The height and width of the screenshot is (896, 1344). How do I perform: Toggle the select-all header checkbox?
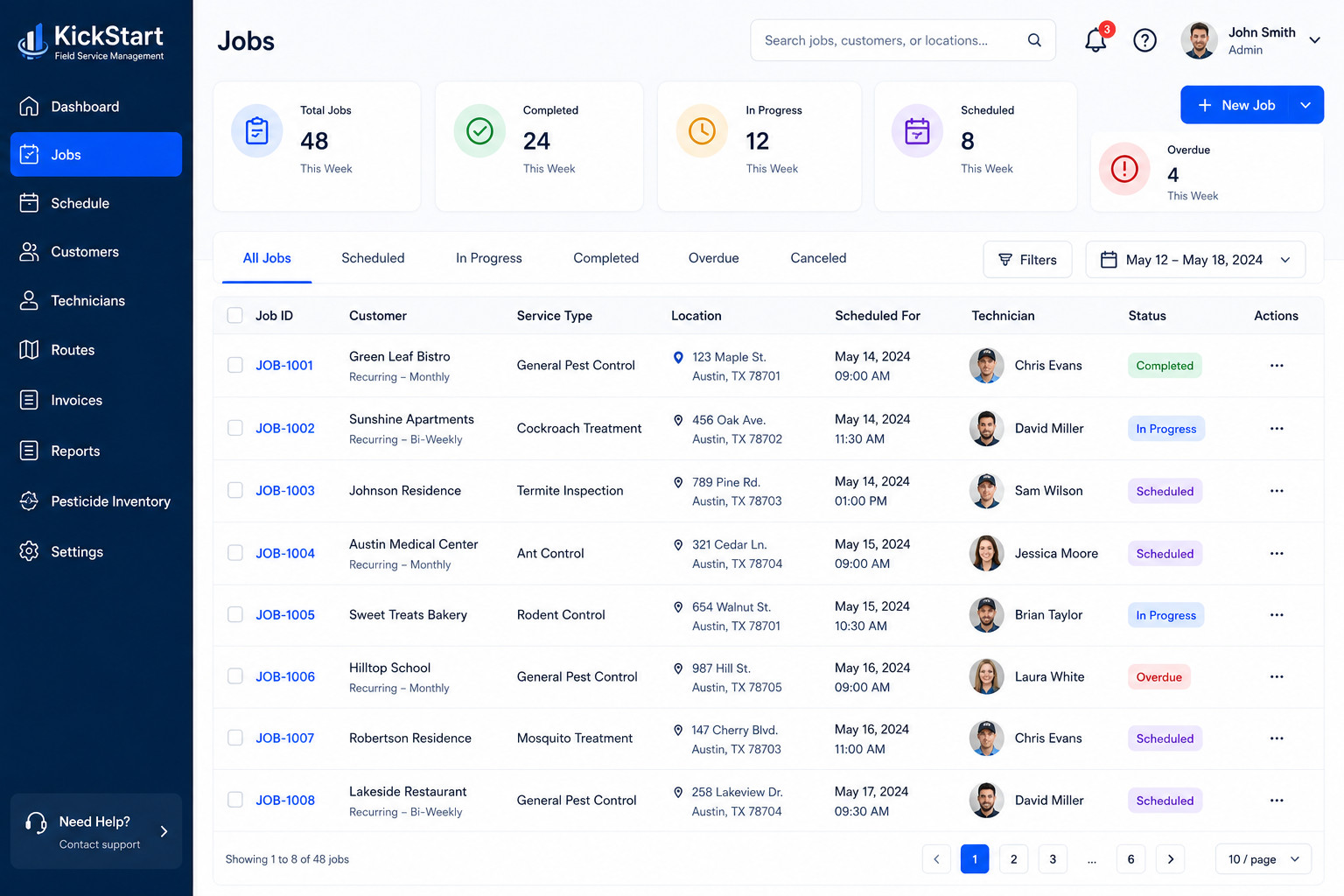pos(235,315)
